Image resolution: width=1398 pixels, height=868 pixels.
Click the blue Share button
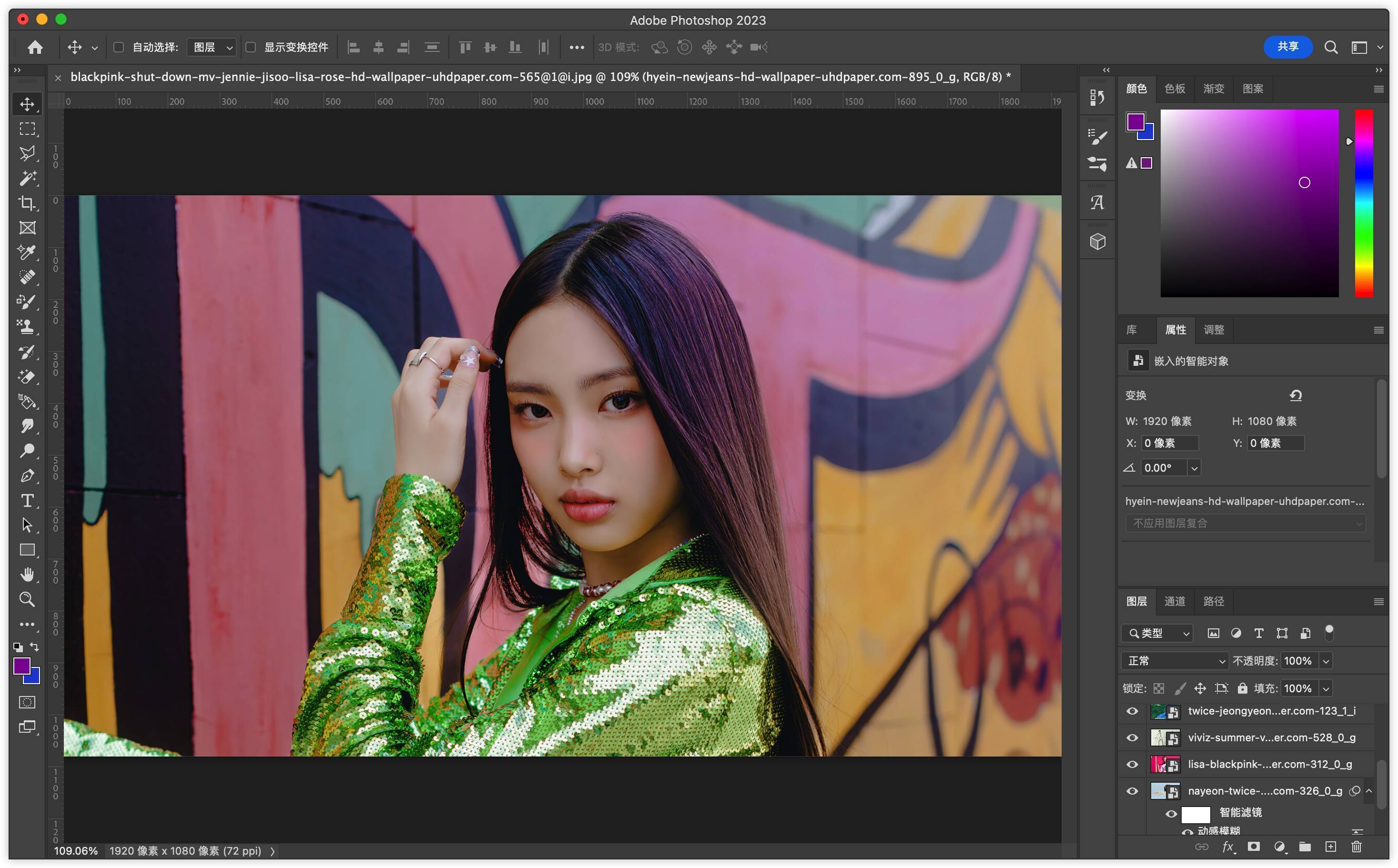point(1288,47)
